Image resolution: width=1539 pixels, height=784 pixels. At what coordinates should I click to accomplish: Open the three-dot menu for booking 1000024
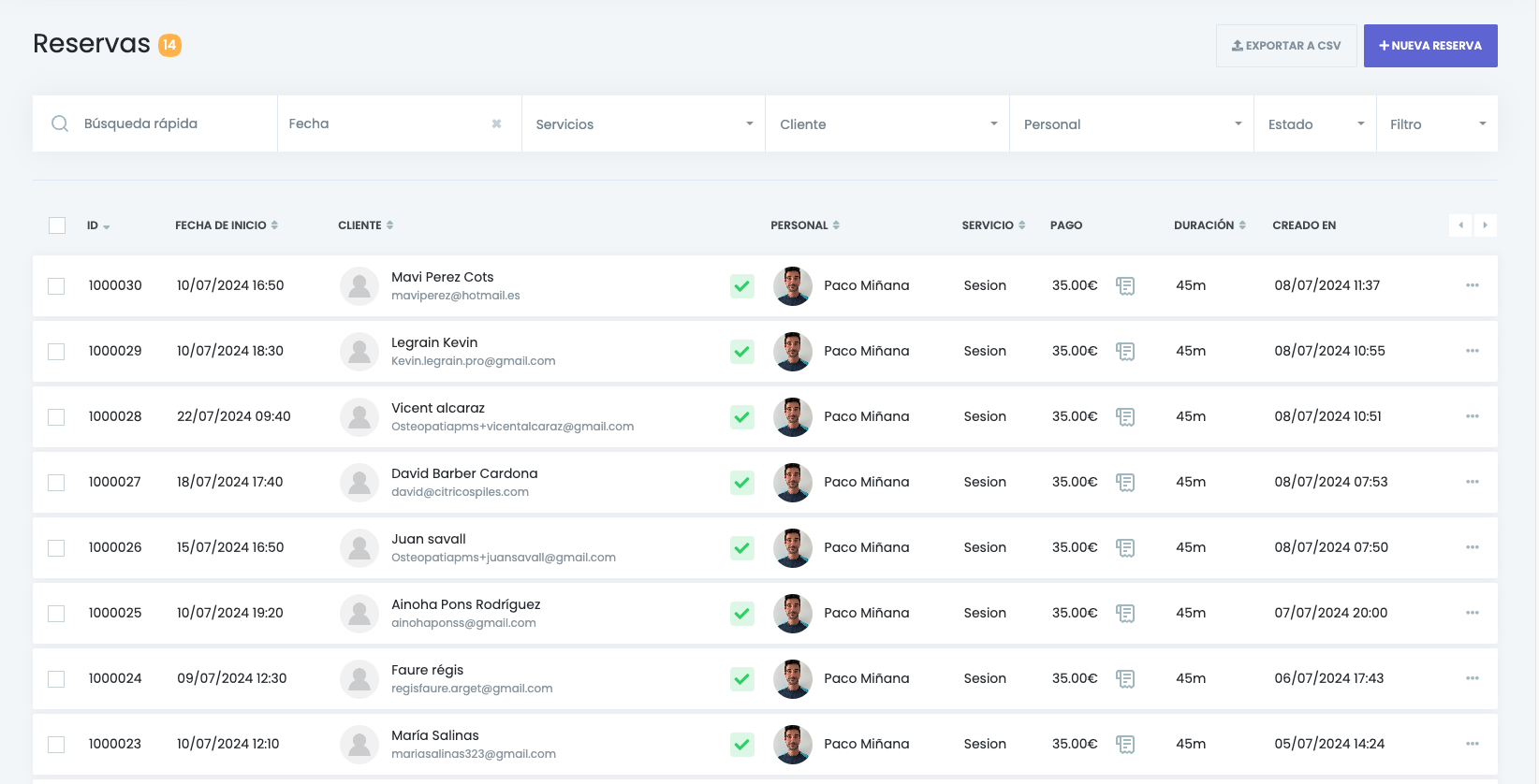pyautogui.click(x=1472, y=678)
